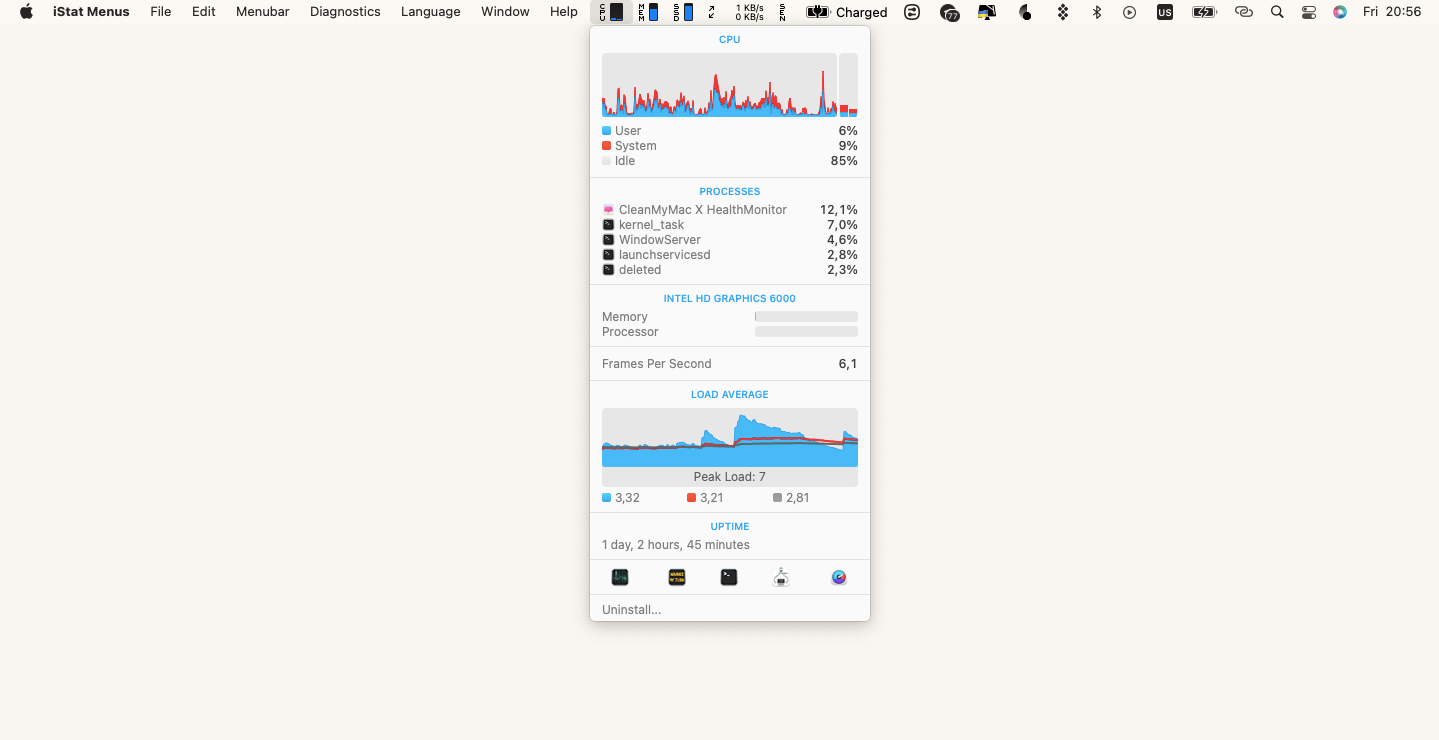Open the File menu
1439x740 pixels.
coord(161,12)
